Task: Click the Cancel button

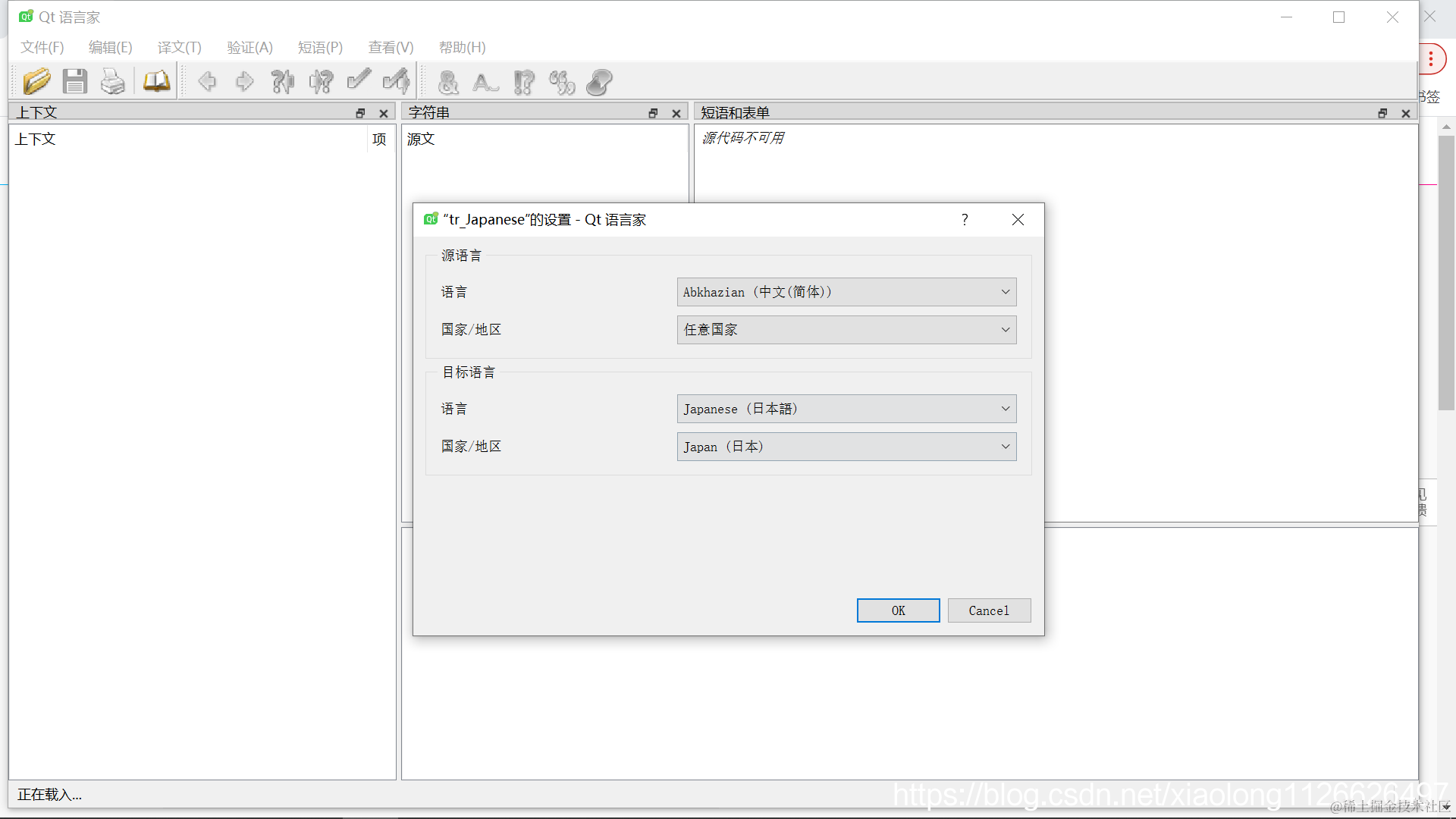Action: [989, 610]
